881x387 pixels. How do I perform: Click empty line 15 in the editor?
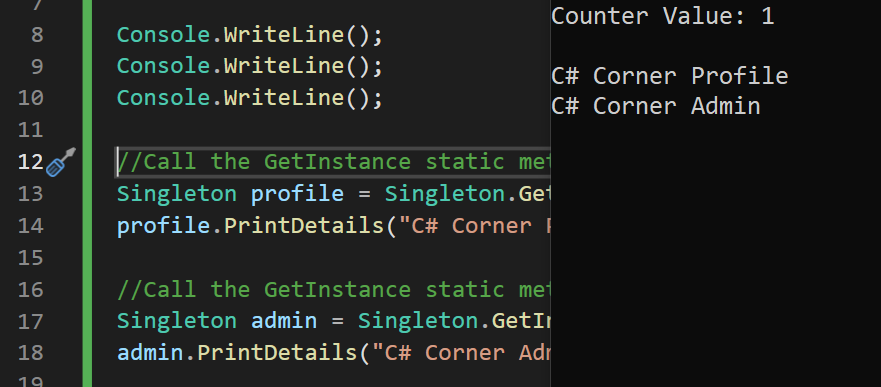click(x=331, y=257)
